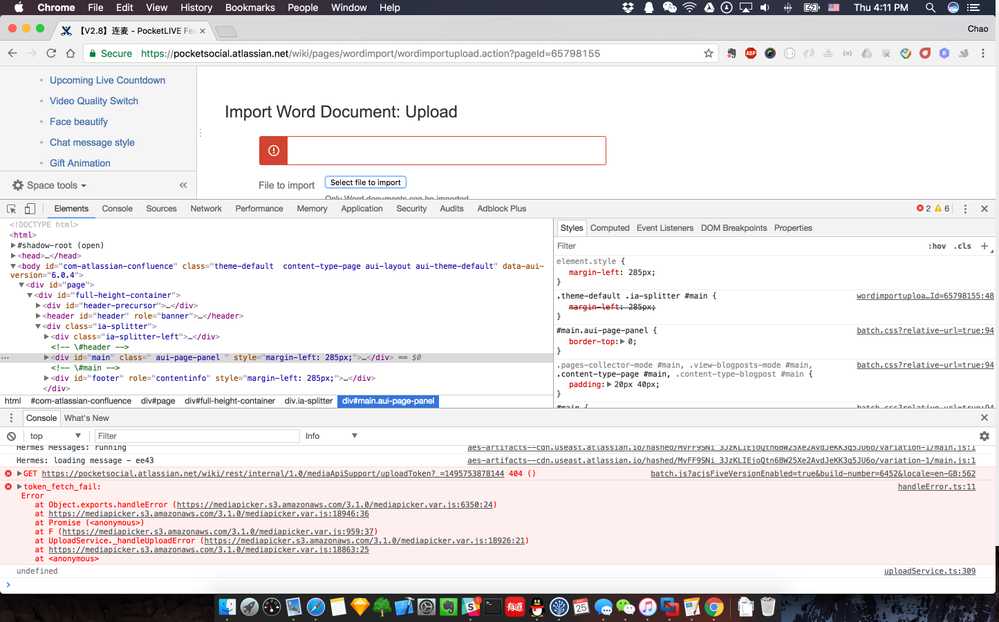Toggle the .cls element classes panel

point(963,246)
